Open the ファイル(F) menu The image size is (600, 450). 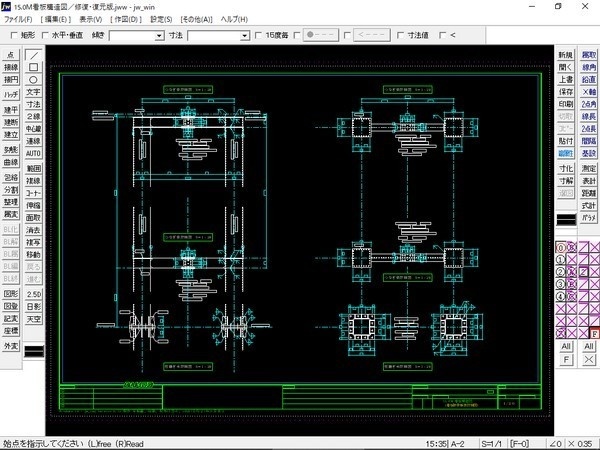pyautogui.click(x=18, y=19)
